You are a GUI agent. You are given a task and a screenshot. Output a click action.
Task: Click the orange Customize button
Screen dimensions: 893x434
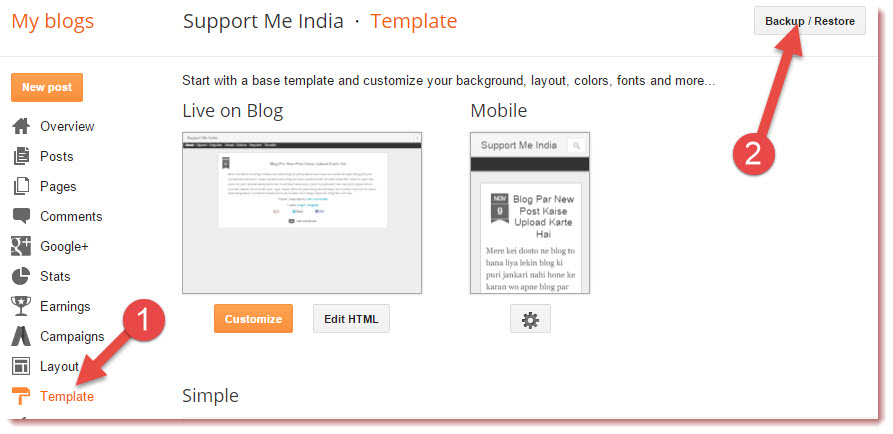click(x=253, y=319)
